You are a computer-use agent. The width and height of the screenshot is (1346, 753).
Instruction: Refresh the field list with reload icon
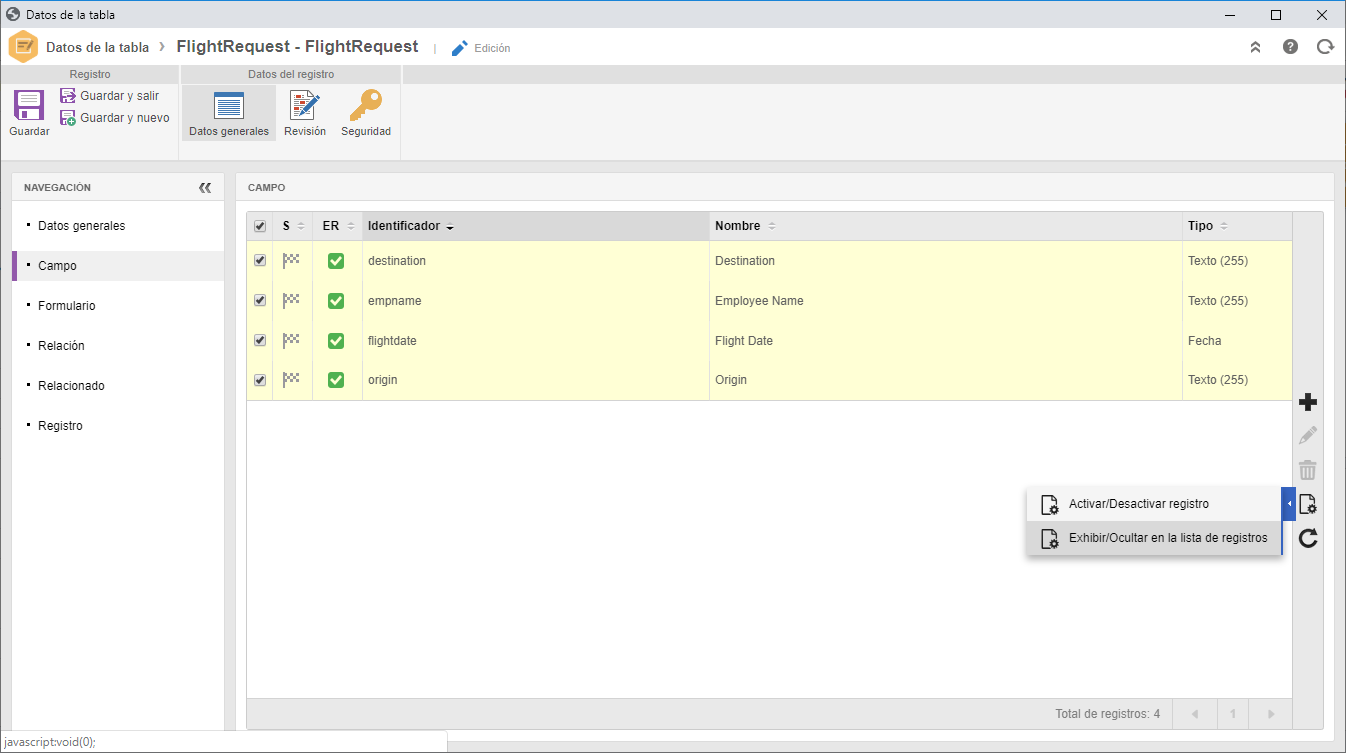[1308, 539]
